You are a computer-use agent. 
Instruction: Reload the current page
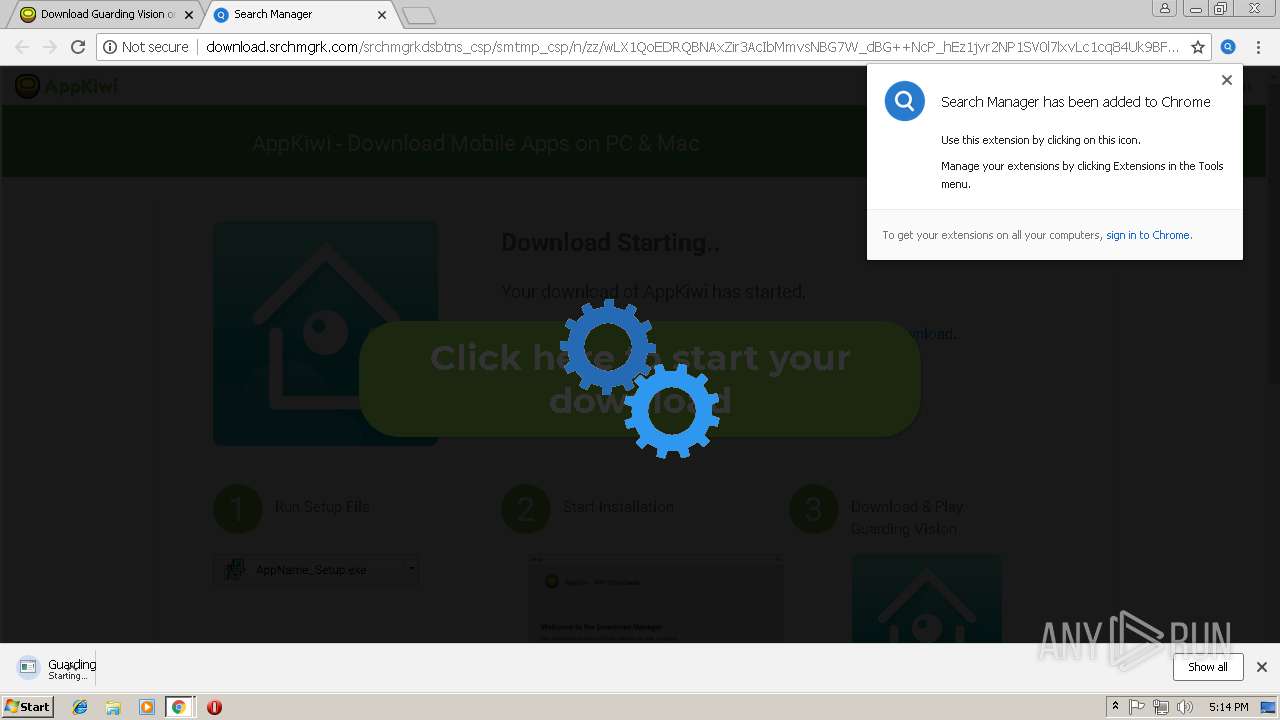tap(78, 47)
